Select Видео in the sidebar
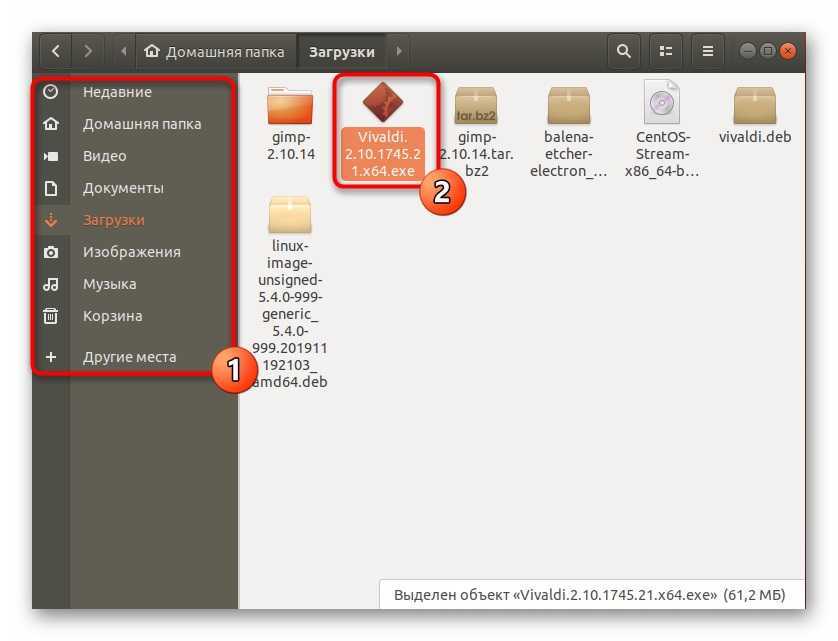838x641 pixels. pos(104,156)
